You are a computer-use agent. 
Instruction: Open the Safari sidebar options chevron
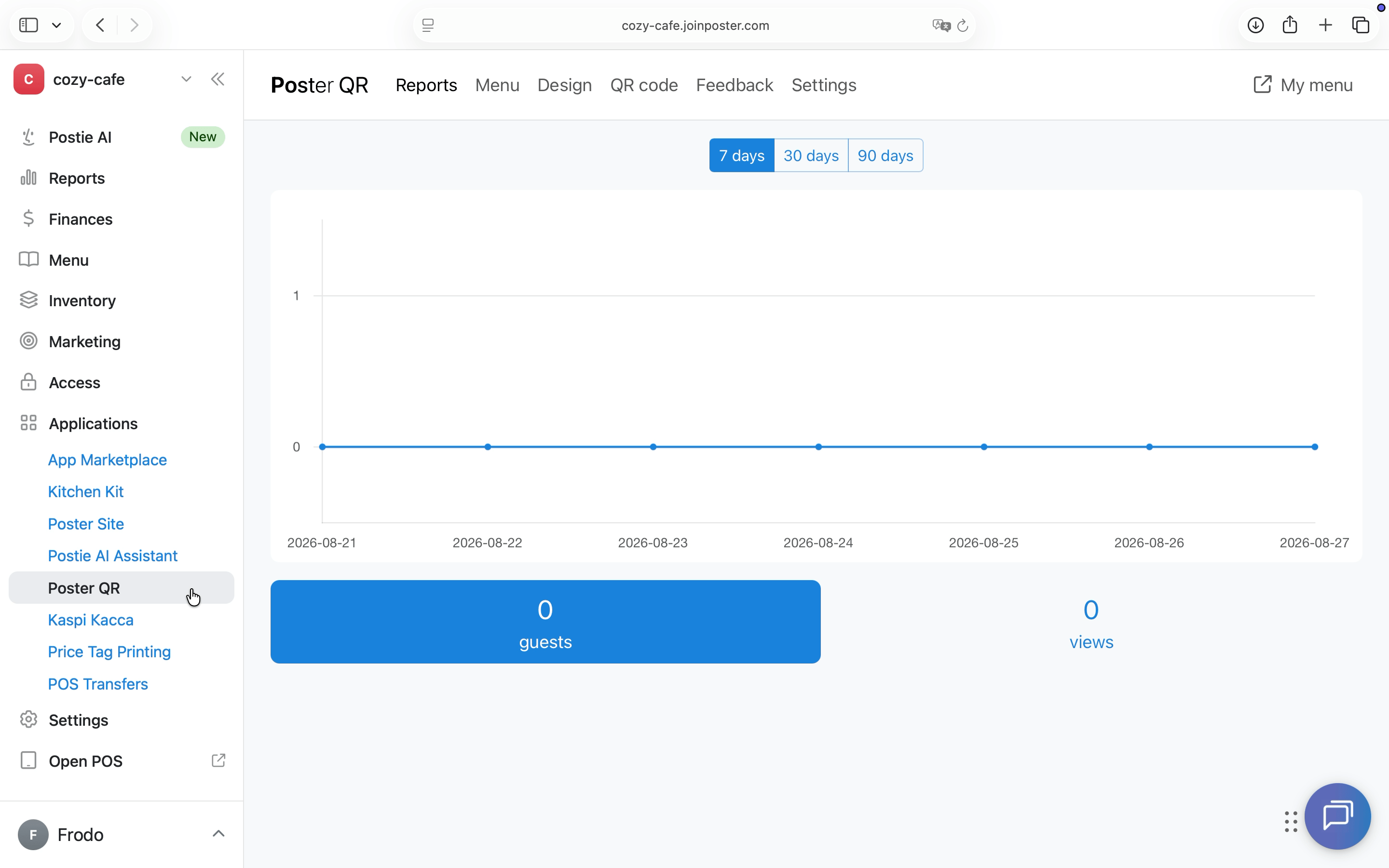(57, 25)
